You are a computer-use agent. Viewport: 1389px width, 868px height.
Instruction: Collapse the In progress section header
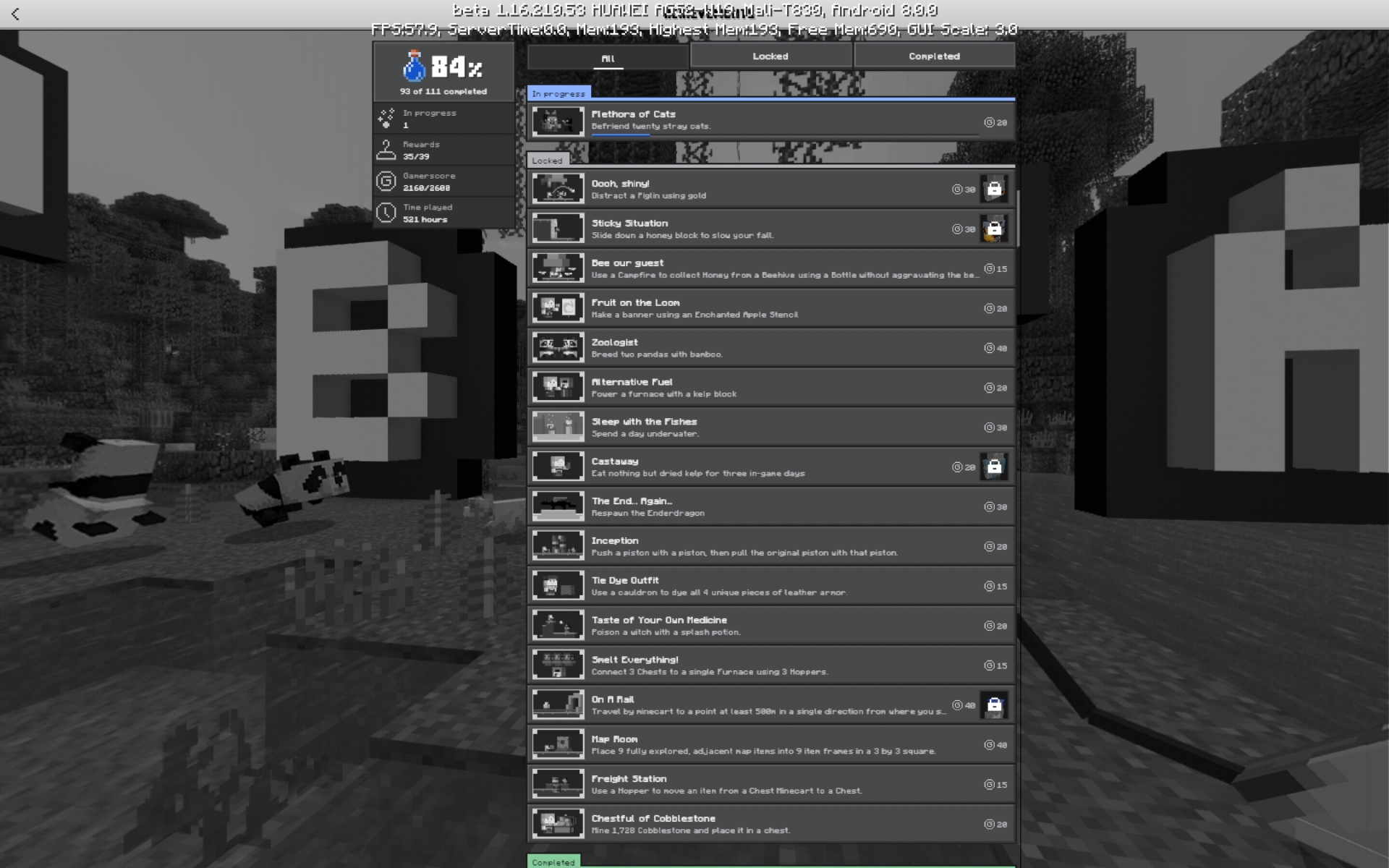pos(558,93)
